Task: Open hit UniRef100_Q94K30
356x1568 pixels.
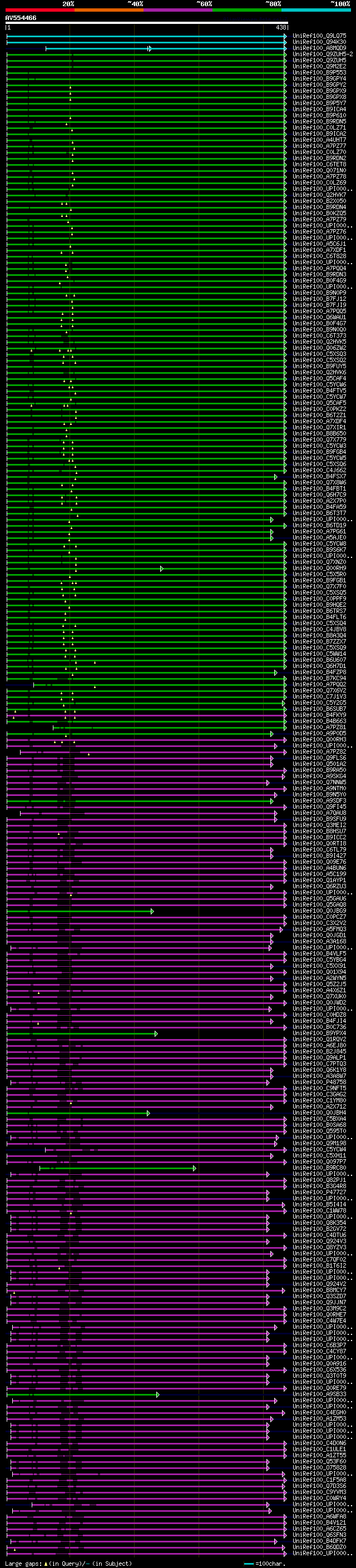Action: coord(319,42)
